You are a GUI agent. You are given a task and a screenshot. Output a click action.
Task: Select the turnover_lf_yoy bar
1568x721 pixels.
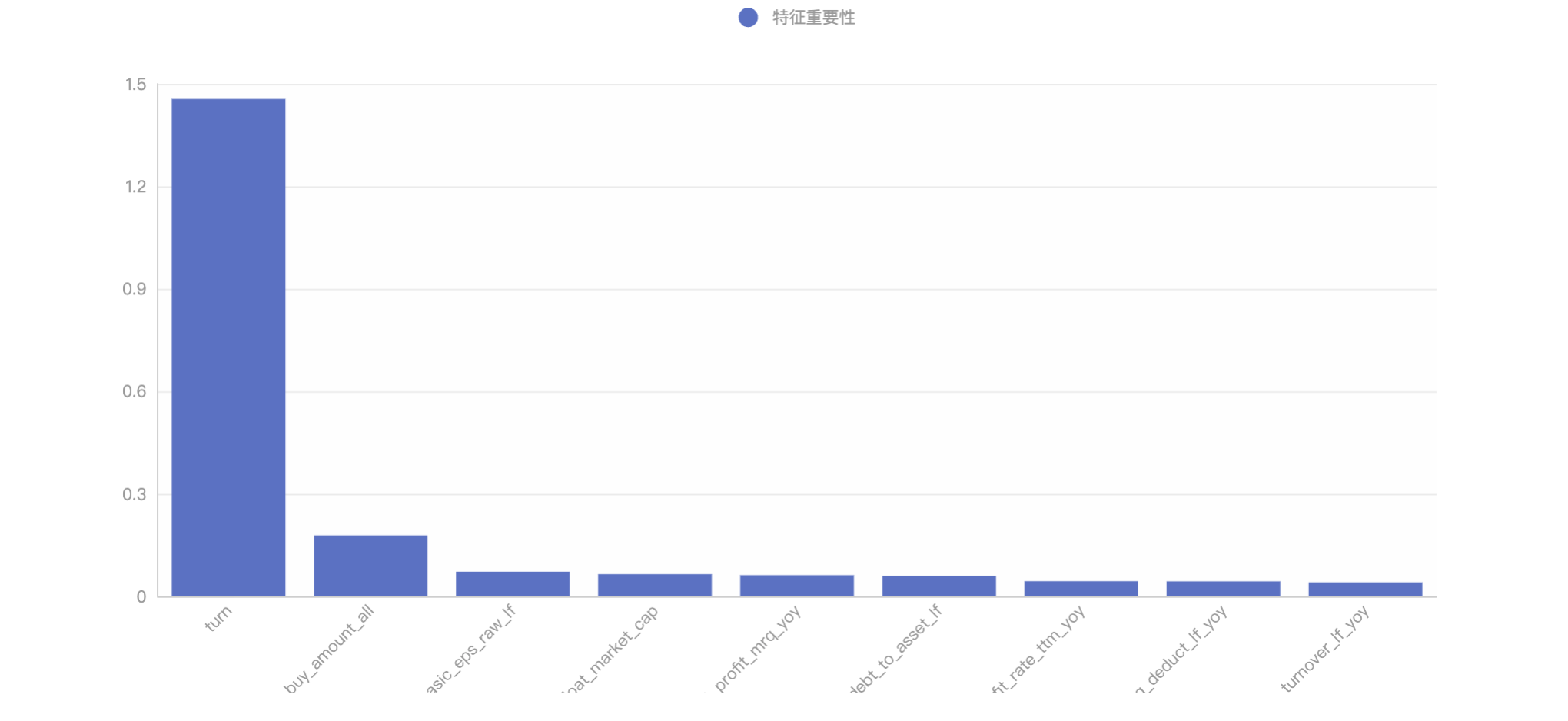click(x=1366, y=590)
